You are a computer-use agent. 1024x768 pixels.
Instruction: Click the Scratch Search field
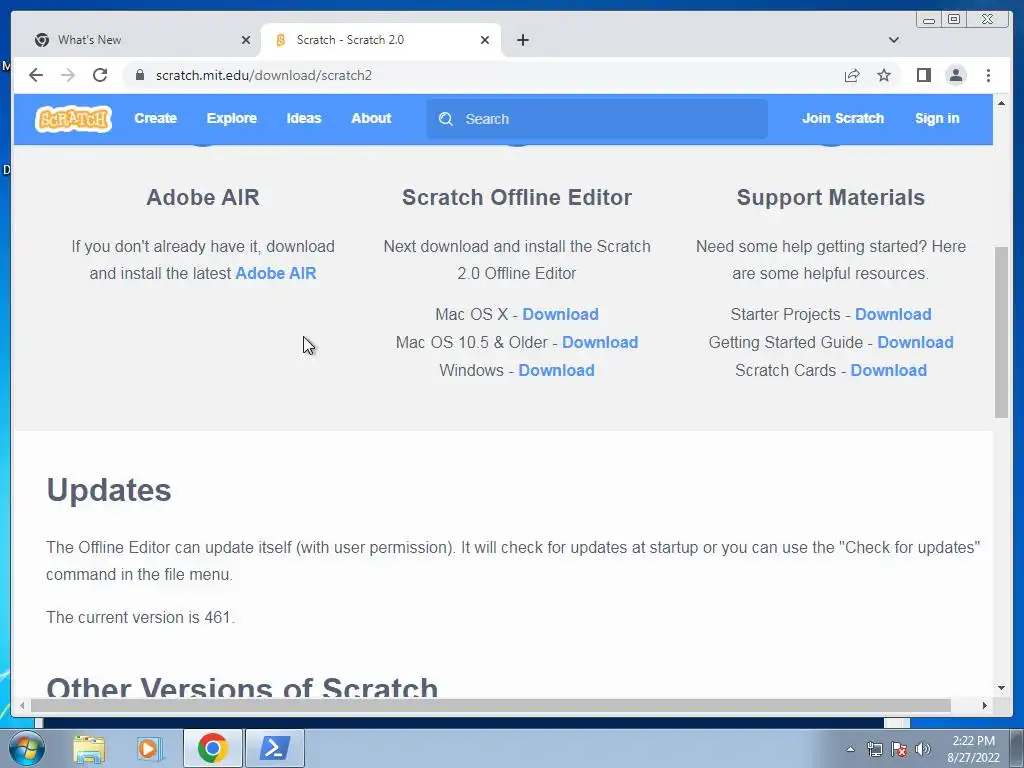click(597, 119)
